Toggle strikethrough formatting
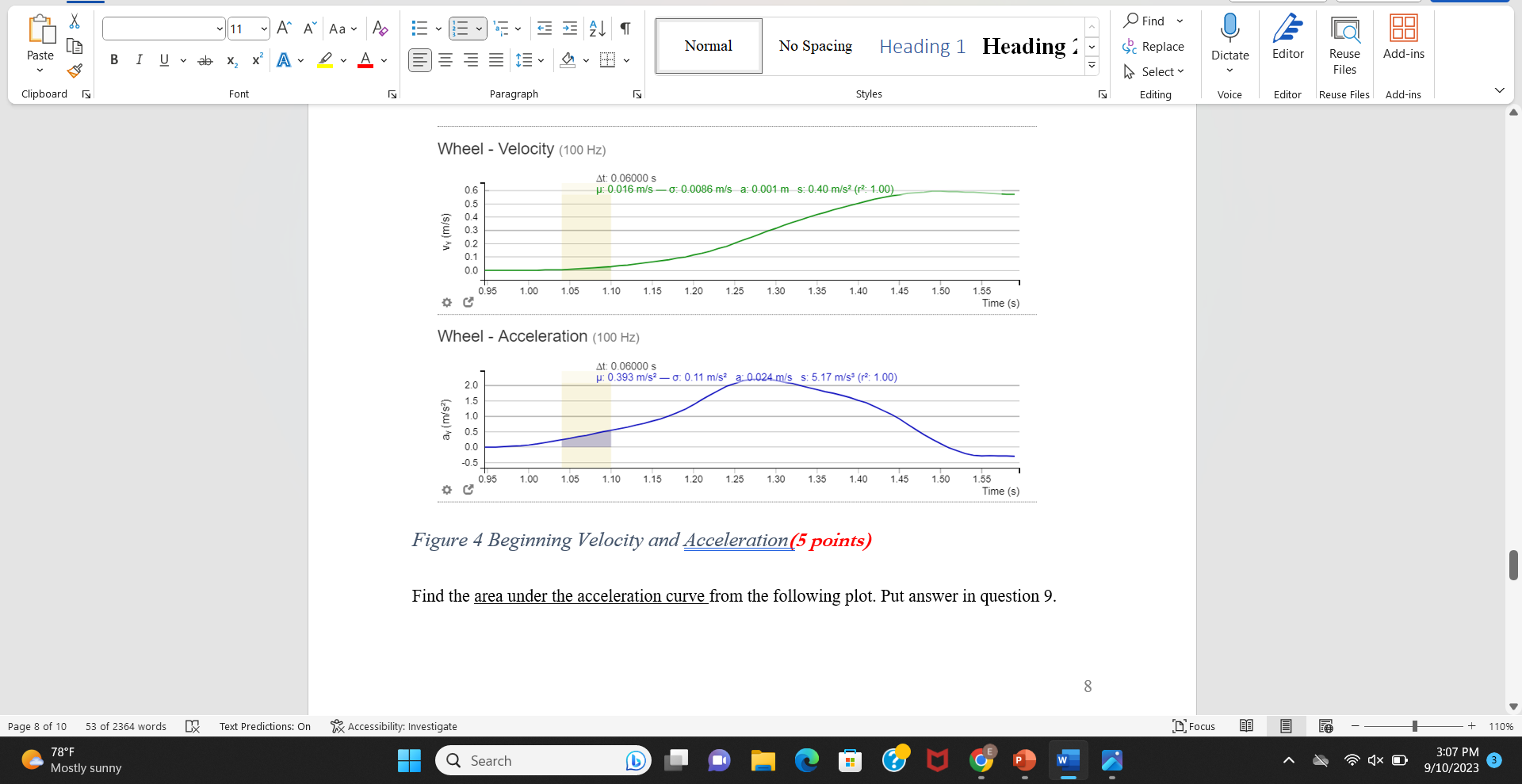 point(205,60)
